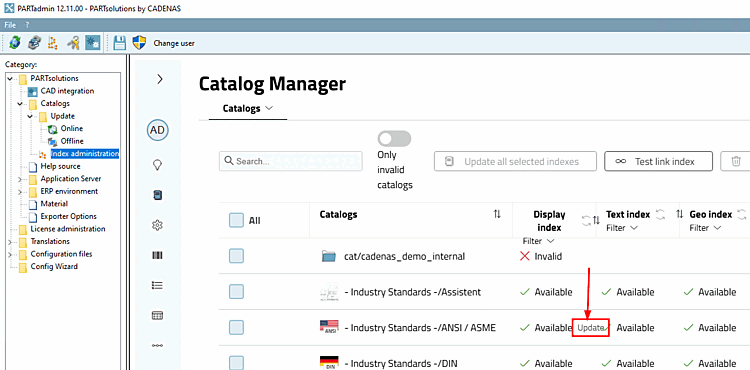Screen dimensions: 750x370
Task: Select Offline under Update
Action: tap(72, 141)
